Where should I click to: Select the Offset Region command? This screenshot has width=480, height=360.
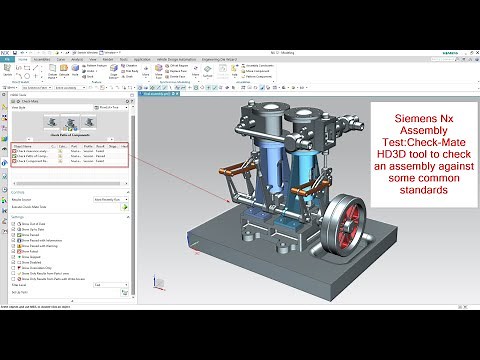pos(177,66)
